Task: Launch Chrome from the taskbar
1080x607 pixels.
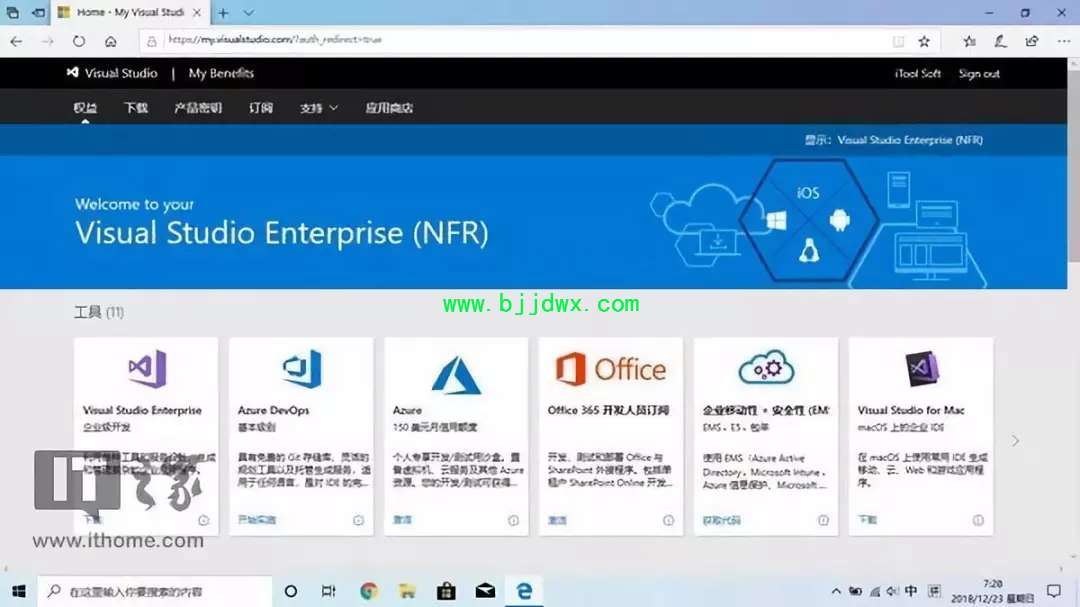Action: coord(368,591)
